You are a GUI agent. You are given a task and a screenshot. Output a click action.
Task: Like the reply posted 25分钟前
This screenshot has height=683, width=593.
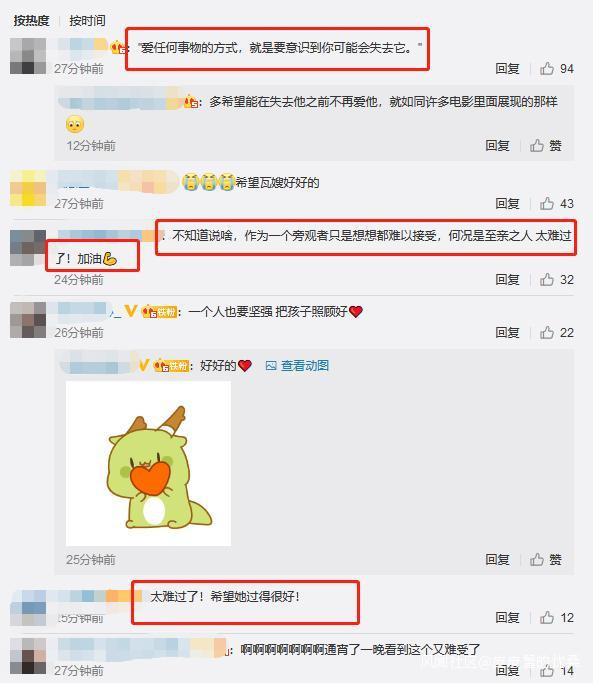[537, 559]
